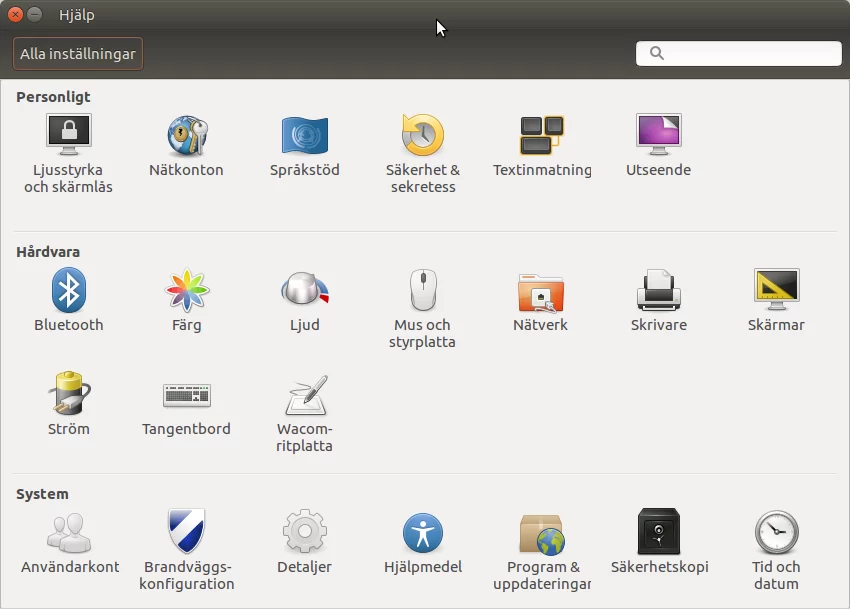This screenshot has width=850, height=609.
Task: Launch Textinmatning settings
Action: [x=542, y=135]
